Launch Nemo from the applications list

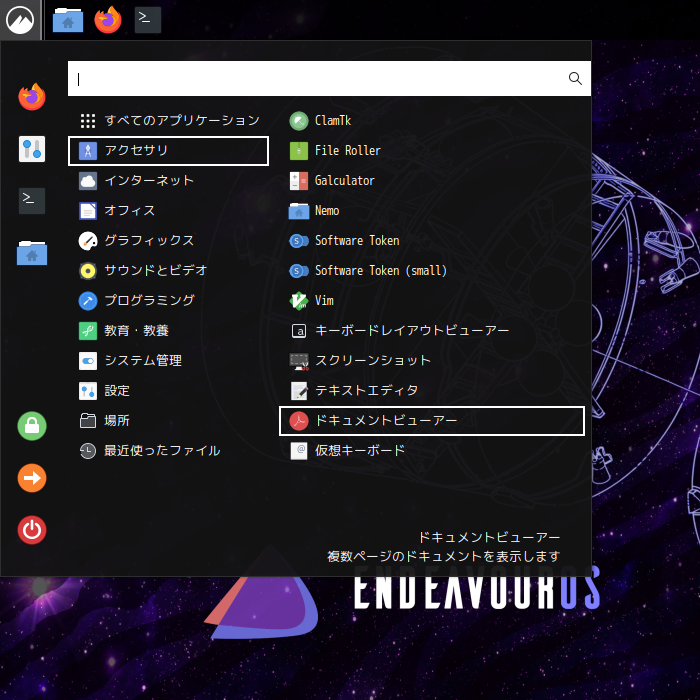(x=432, y=210)
